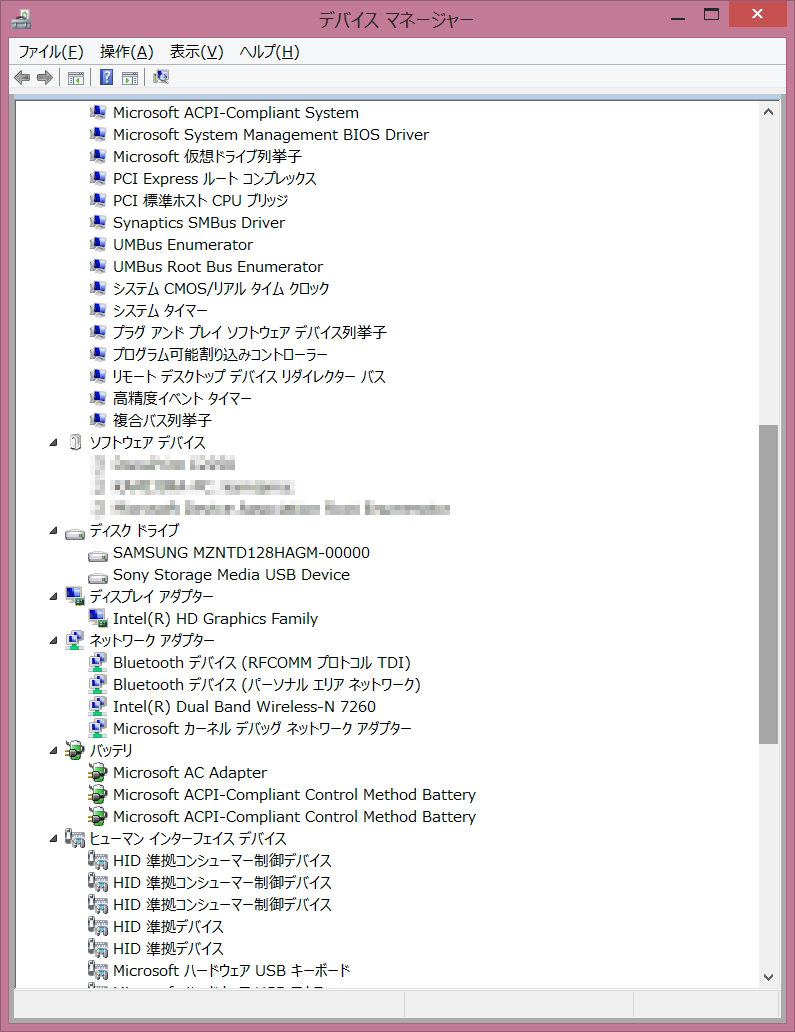Click the icon beside Synaptics SMBus Driver

(x=97, y=222)
